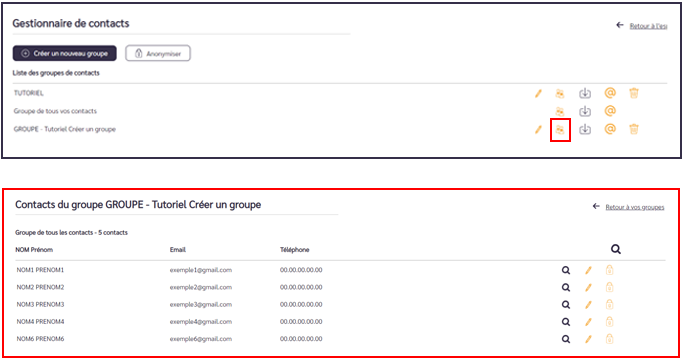The width and height of the screenshot is (683, 362).
Task: Click the back arrow next to Retour à vos groupes
Action: (596, 206)
